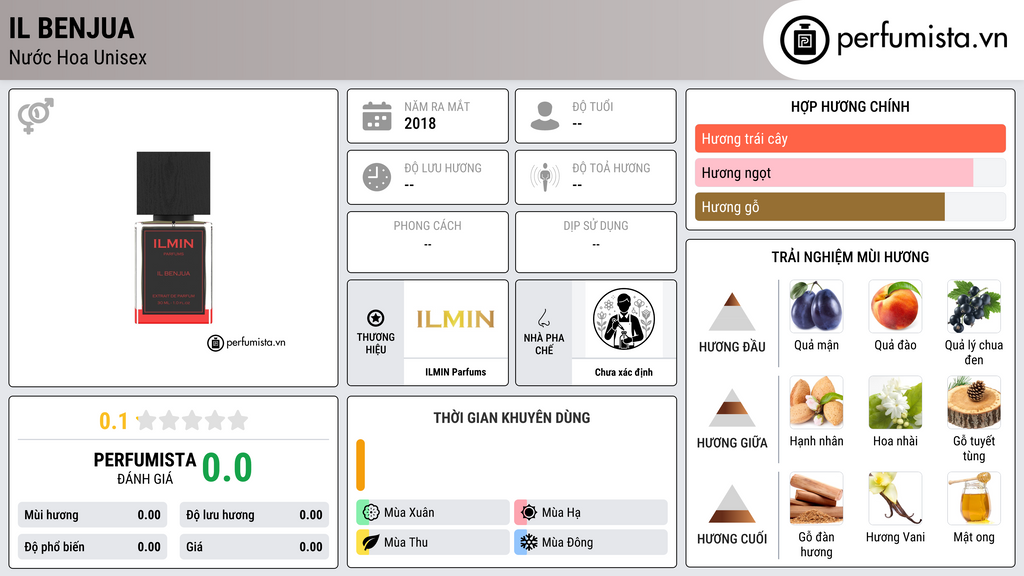The height and width of the screenshot is (576, 1024).
Task: Click the Độ phổ biến 0.00 rating row
Action: pyautogui.click(x=92, y=547)
